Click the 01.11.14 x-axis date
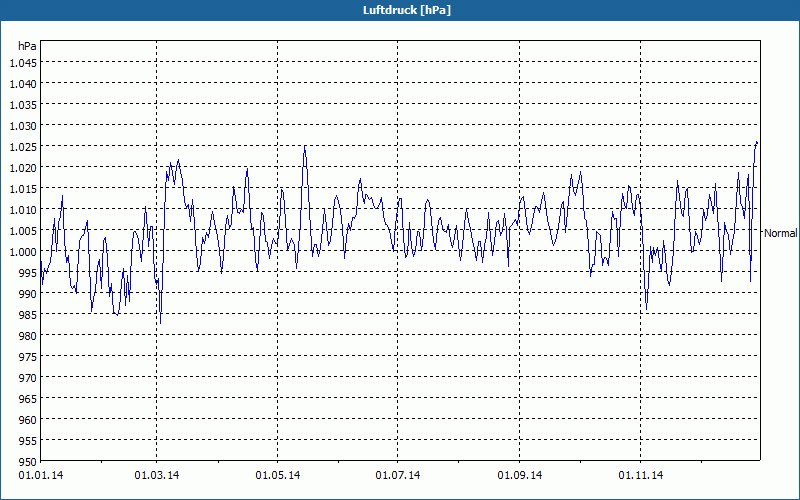800x500 pixels. coord(641,475)
